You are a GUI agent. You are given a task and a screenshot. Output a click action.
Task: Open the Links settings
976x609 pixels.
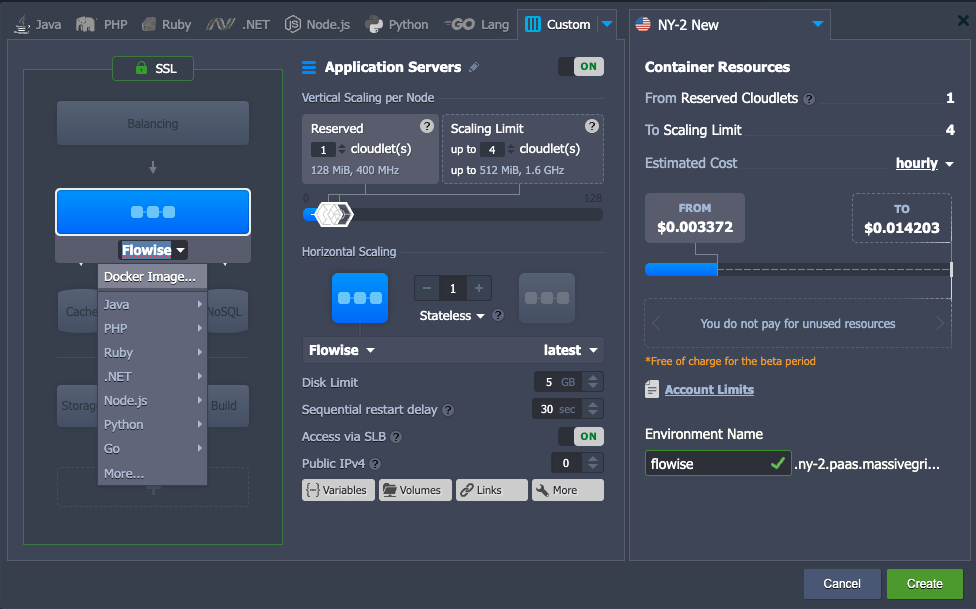[492, 490]
